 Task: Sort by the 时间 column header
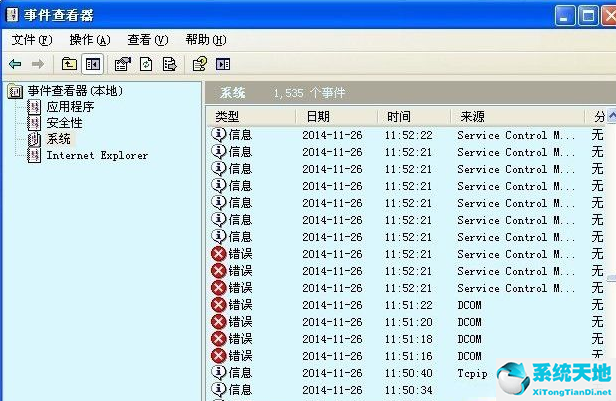(x=414, y=116)
